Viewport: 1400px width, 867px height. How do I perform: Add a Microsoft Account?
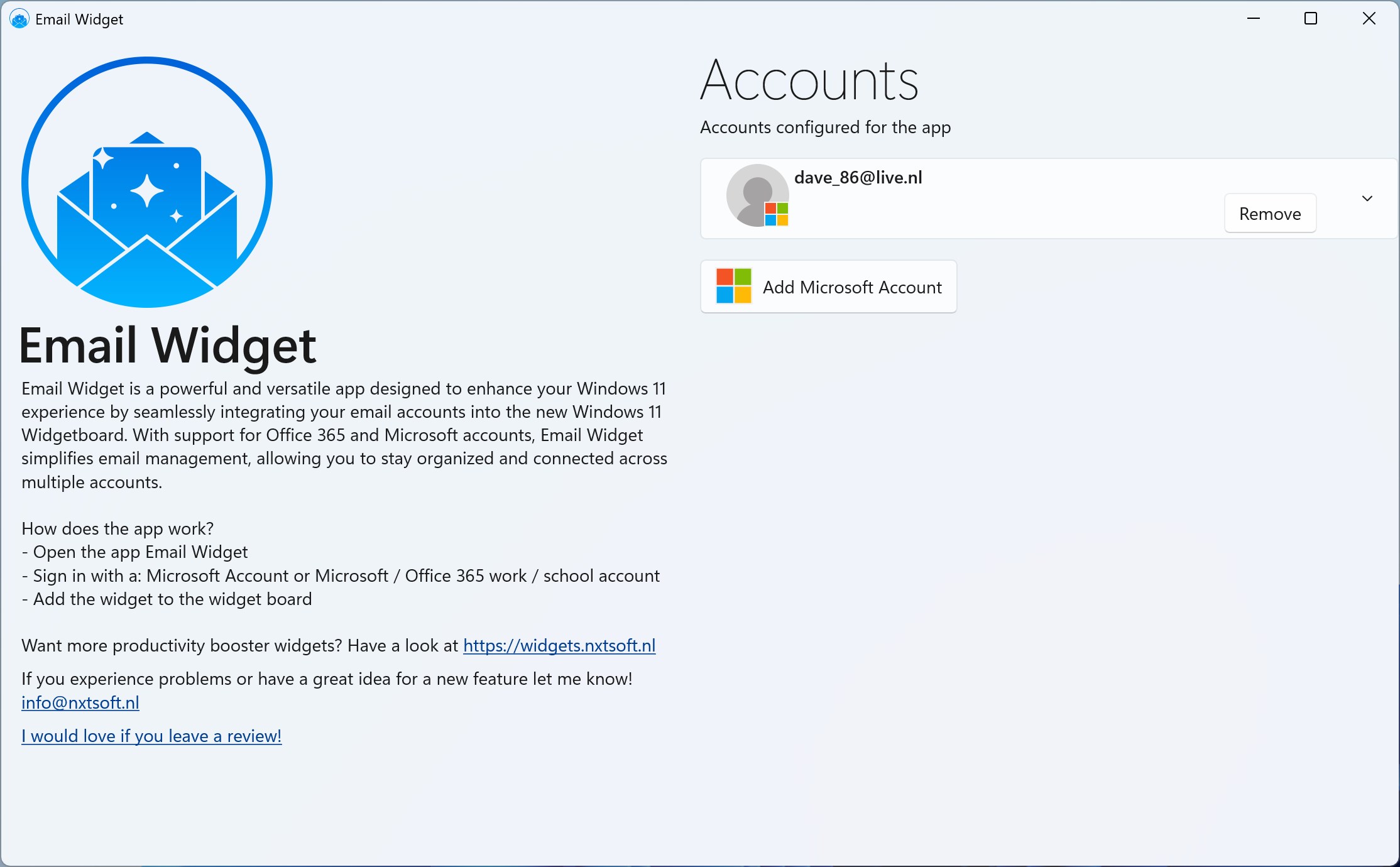coord(828,286)
